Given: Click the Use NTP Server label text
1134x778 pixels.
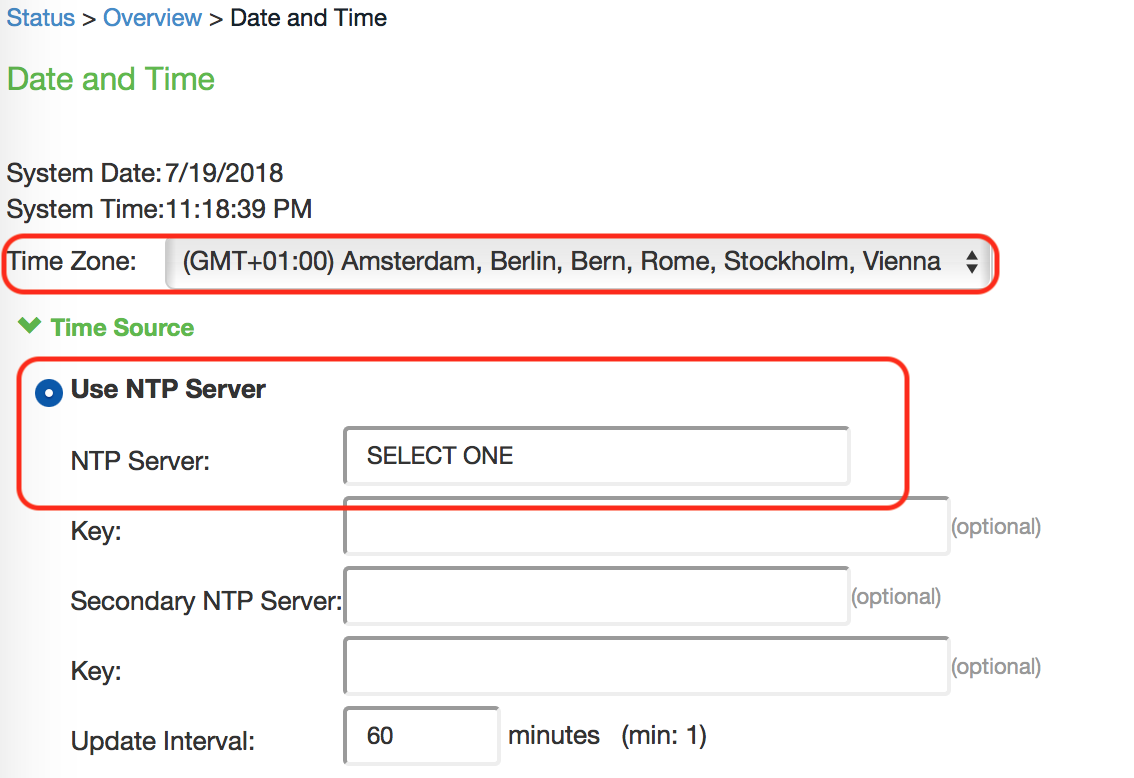Looking at the screenshot, I should coord(168,390).
